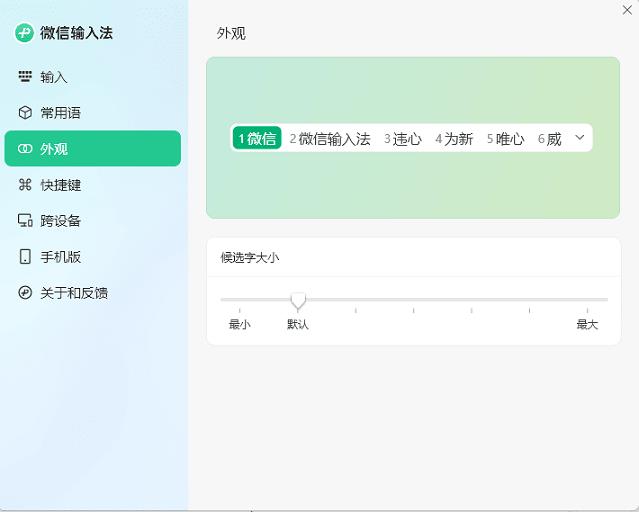The height and width of the screenshot is (512, 639).
Task: Expand the candidate bar chevron arrow
Action: tap(580, 138)
